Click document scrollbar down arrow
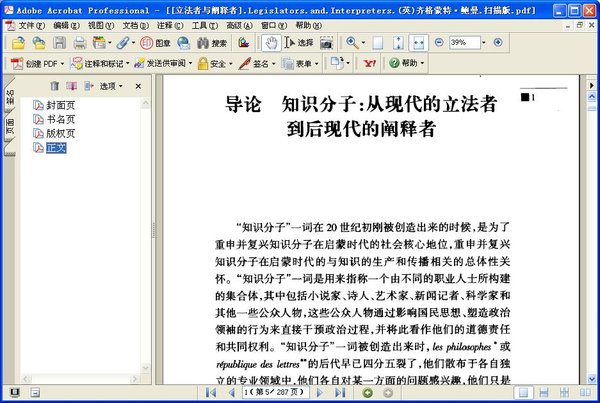This screenshot has width=600, height=403. (592, 379)
